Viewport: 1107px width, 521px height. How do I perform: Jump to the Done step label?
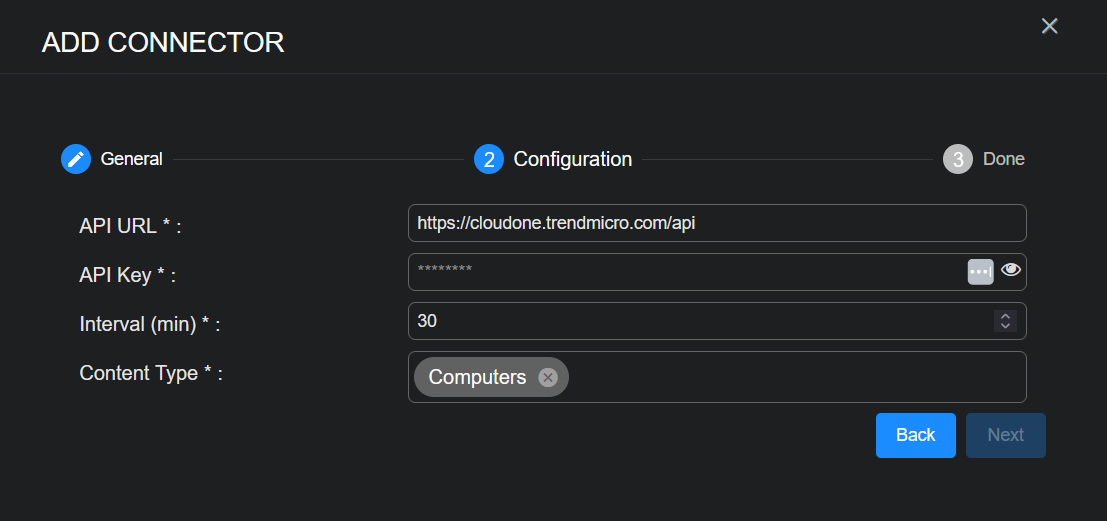click(x=1003, y=159)
